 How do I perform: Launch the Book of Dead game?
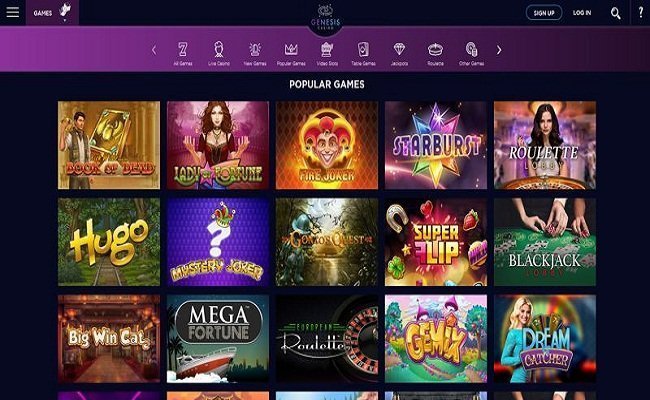click(109, 145)
